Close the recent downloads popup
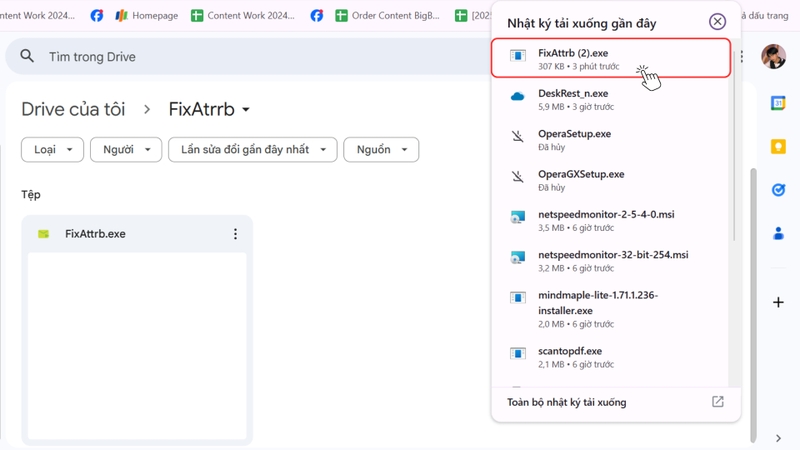Image resolution: width=800 pixels, height=450 pixels. click(x=717, y=21)
